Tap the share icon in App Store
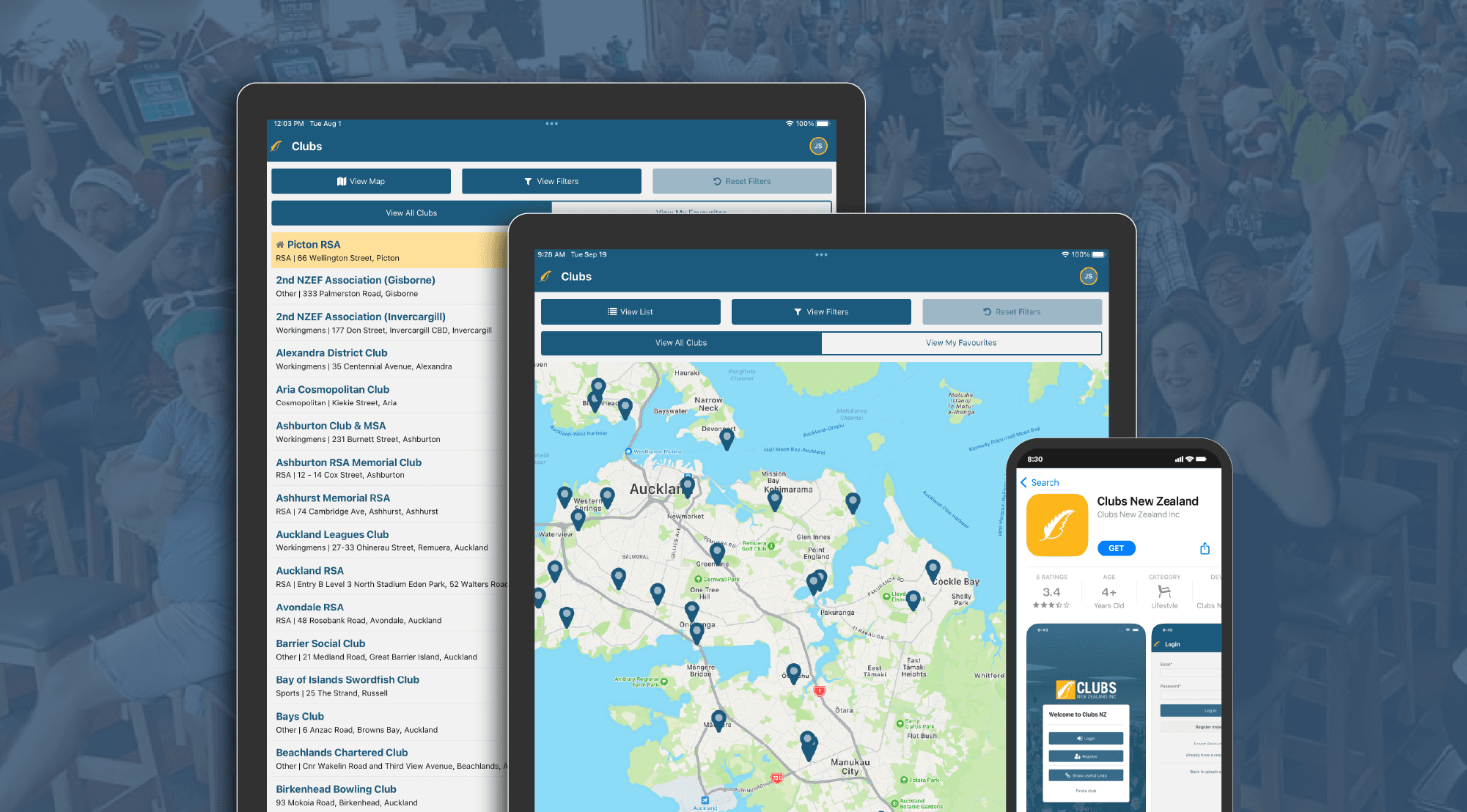Viewport: 1467px width, 812px height. [1205, 548]
